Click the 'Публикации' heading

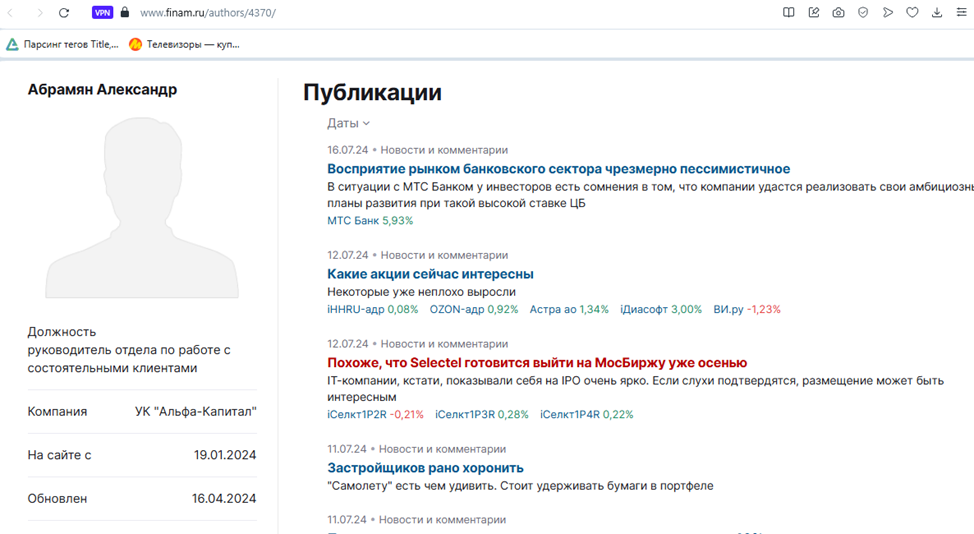click(x=372, y=93)
